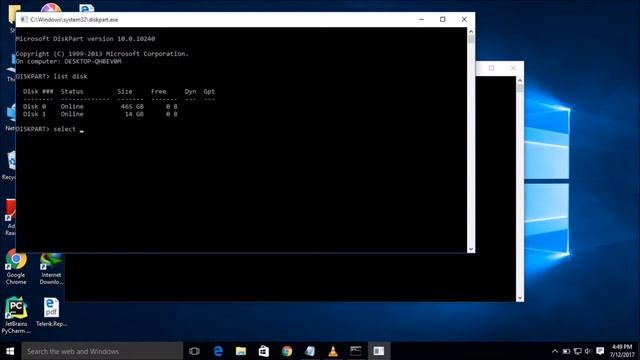This screenshot has width=640, height=360.
Task: Click the 'Free' column header
Action: [x=158, y=91]
